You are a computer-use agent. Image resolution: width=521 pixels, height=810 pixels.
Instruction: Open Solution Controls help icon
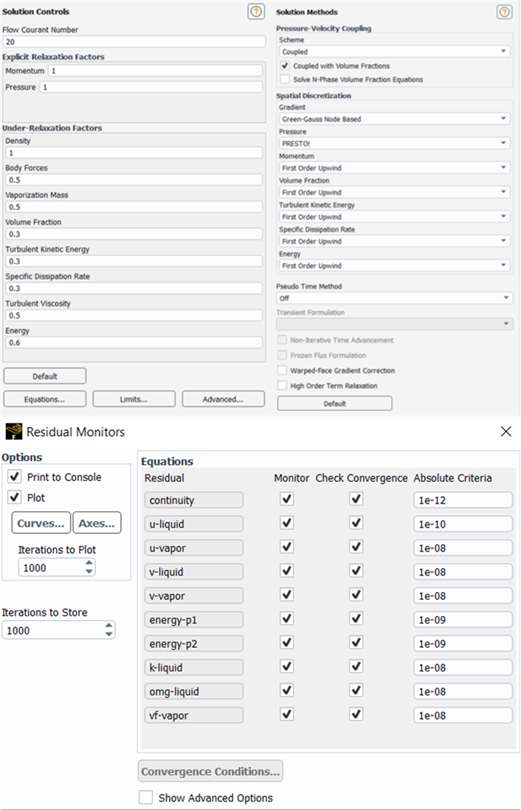(x=256, y=11)
